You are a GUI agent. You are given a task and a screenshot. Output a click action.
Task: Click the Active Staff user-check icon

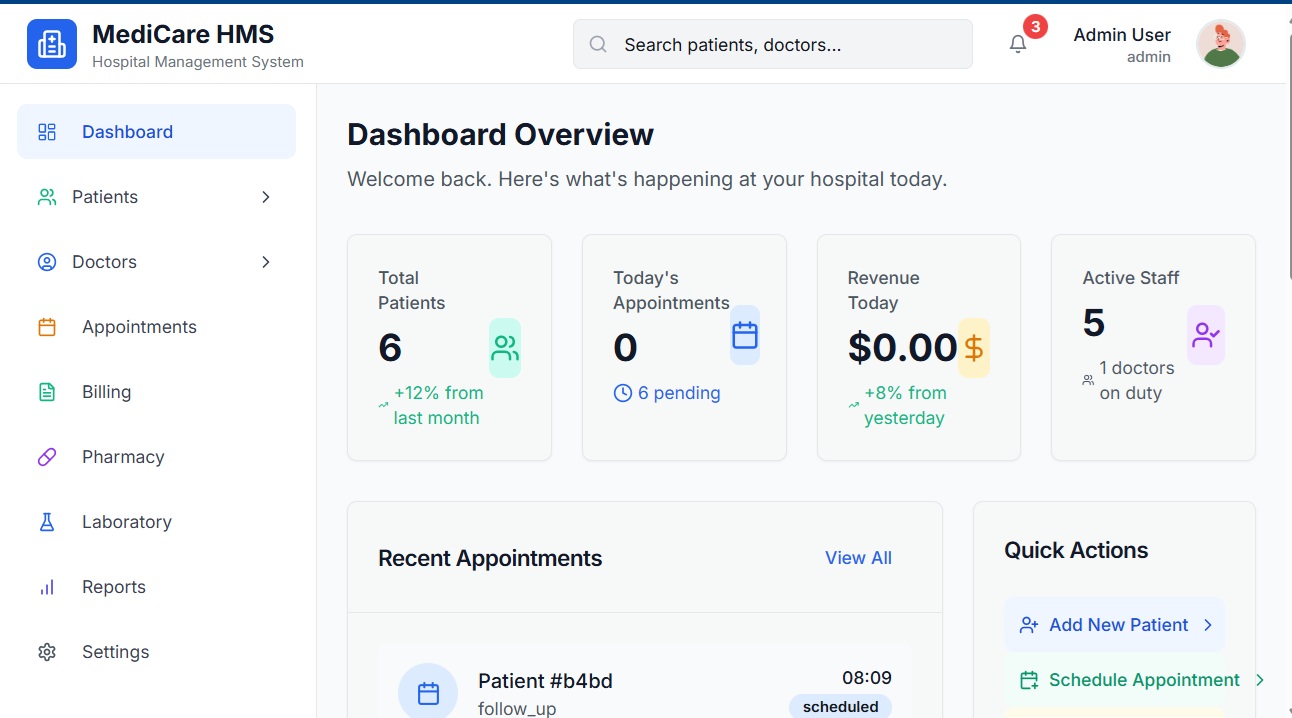pos(1206,335)
